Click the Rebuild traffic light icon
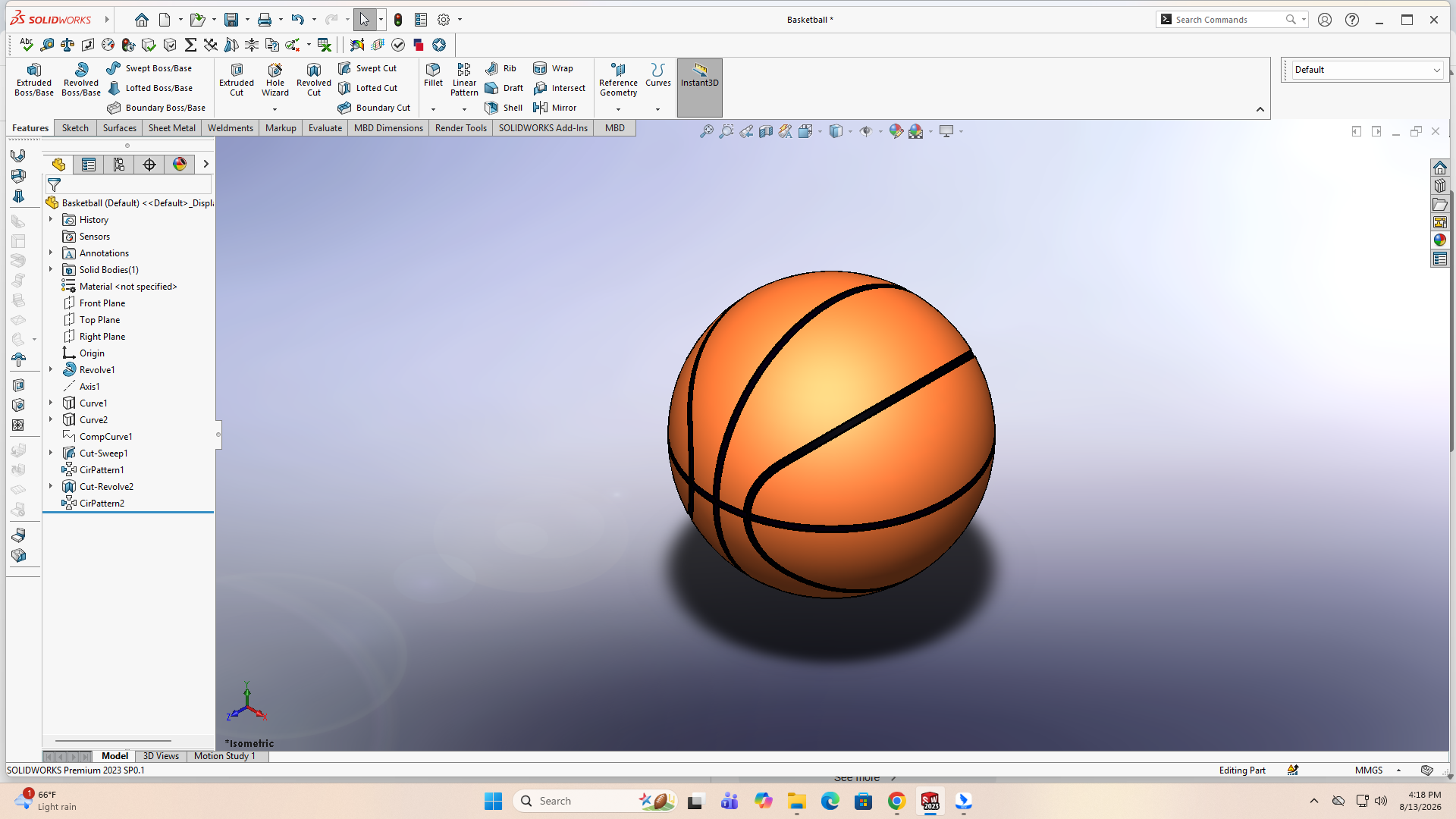This screenshot has width=1456, height=819. tap(398, 20)
